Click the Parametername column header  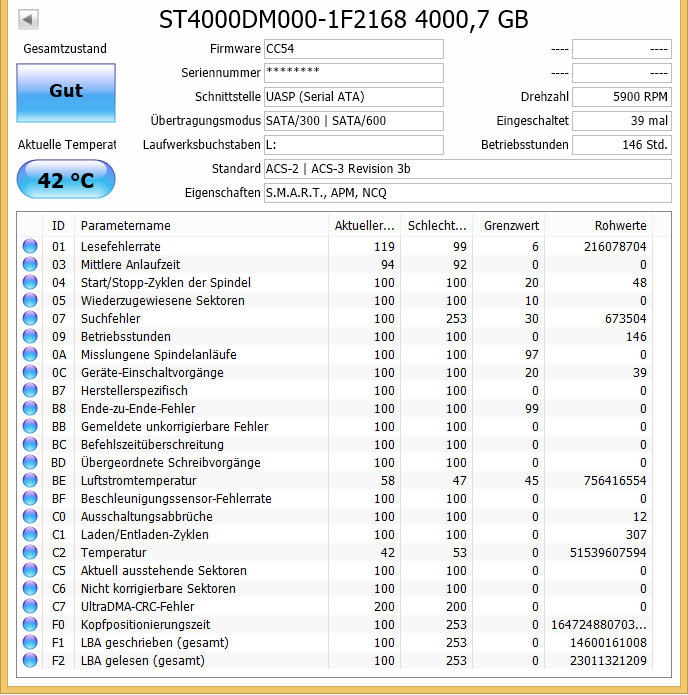pyautogui.click(x=201, y=226)
